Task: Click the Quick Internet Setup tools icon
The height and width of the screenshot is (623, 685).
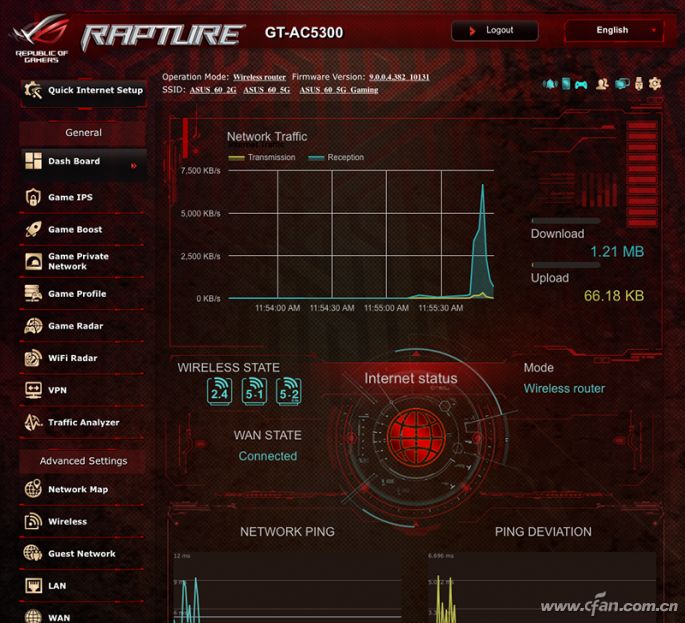Action: coord(33,90)
